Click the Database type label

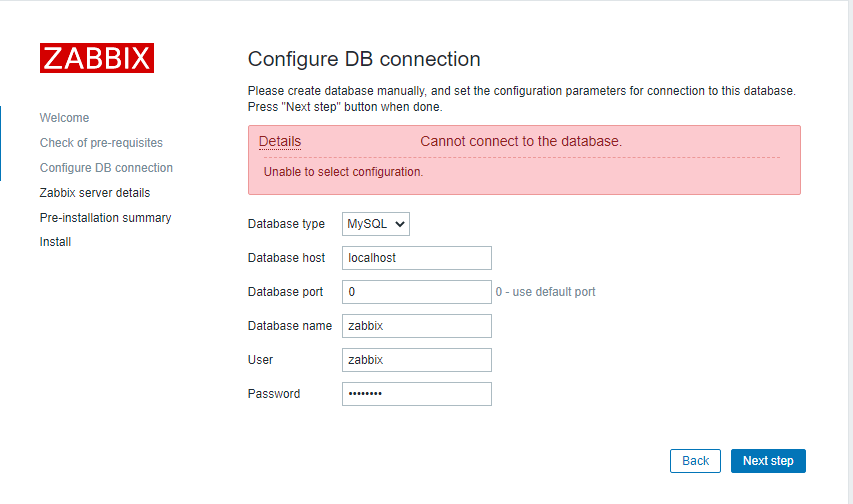(x=286, y=224)
